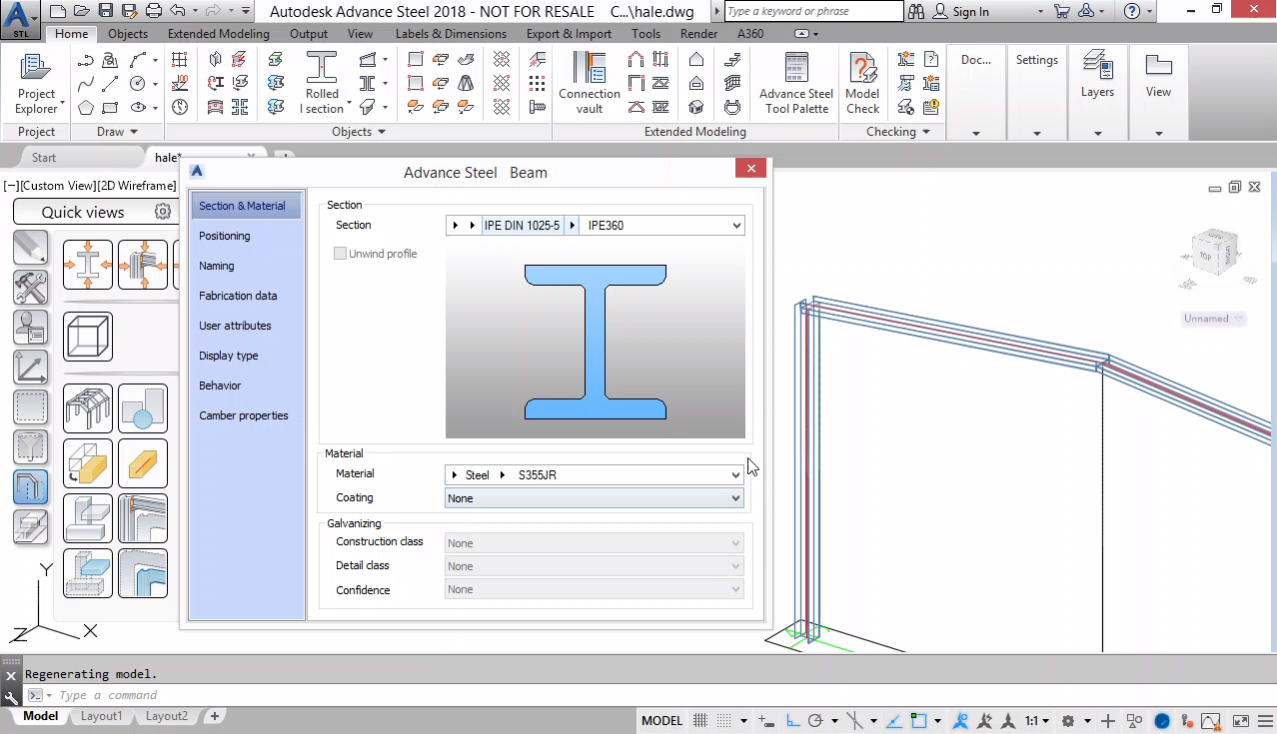Click the I-beam section preview image

coord(595,340)
